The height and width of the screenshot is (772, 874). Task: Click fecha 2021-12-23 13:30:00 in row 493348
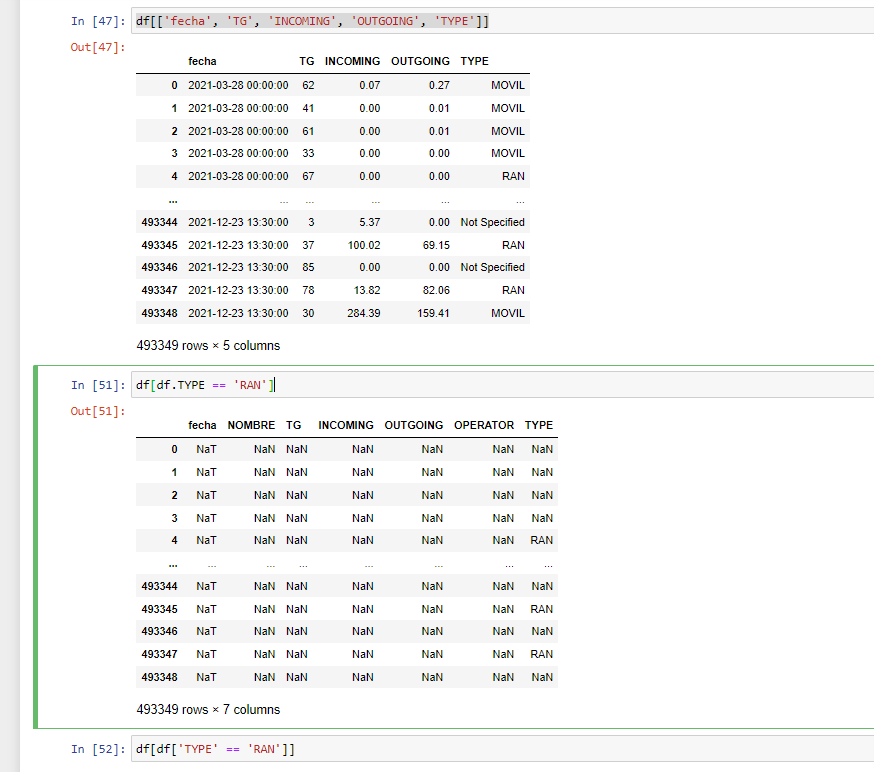[x=238, y=313]
